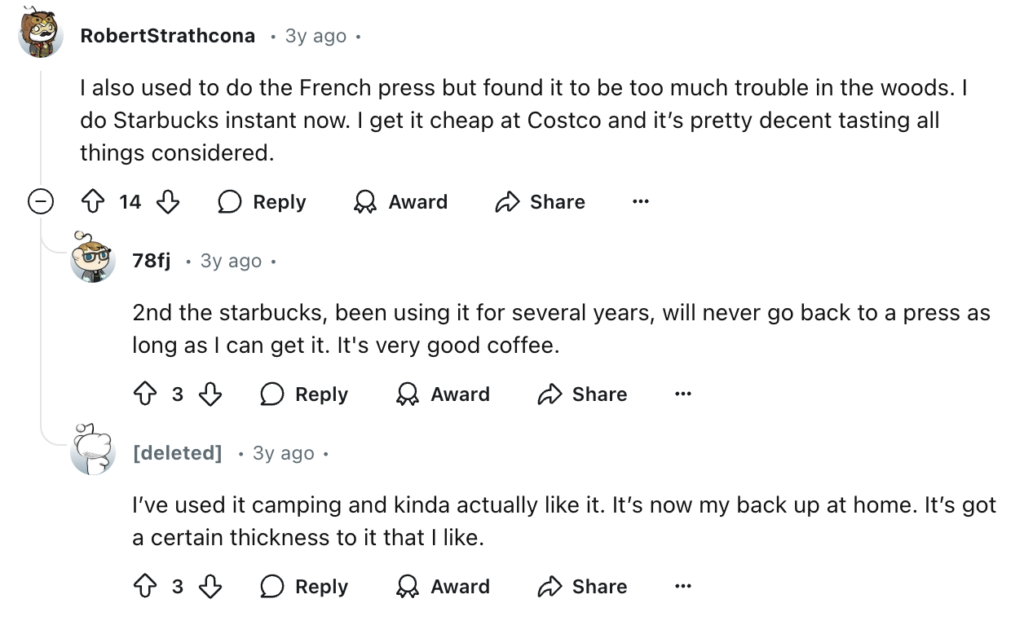Award 78fj's comment
The height and width of the screenshot is (621, 1024).
[443, 394]
